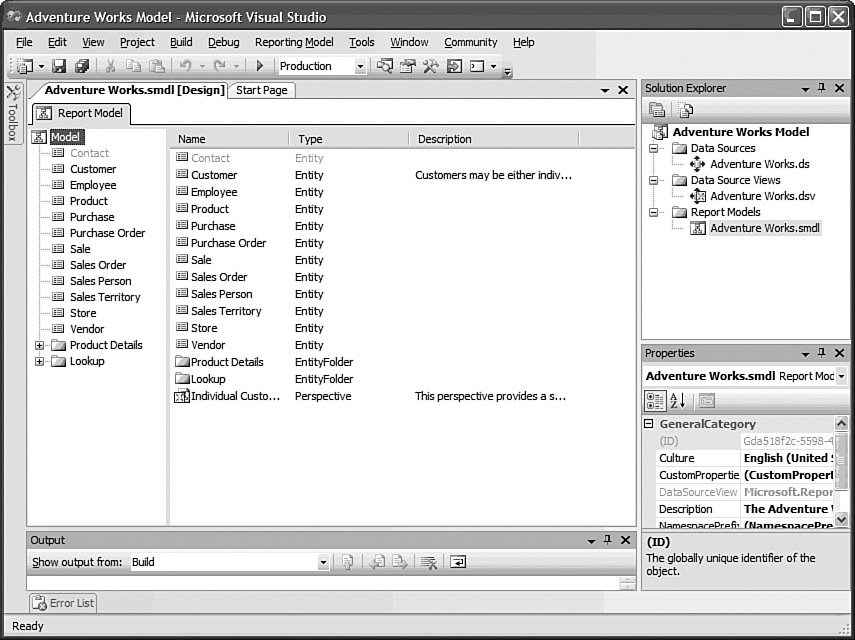Click the Save toolbar icon
Screen dimensions: 855x640
click(59, 66)
